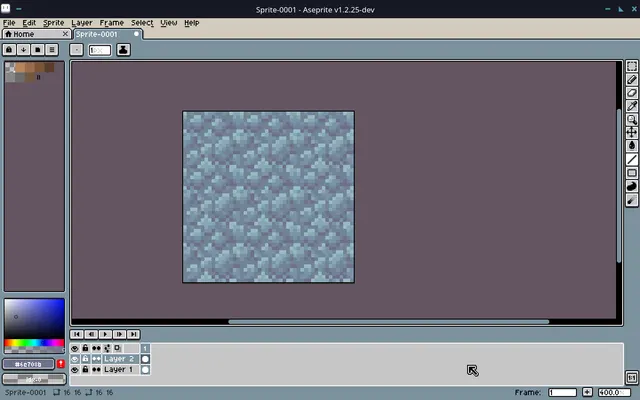Open the brush type selector
The width and height of the screenshot is (640, 400).
(x=76, y=50)
